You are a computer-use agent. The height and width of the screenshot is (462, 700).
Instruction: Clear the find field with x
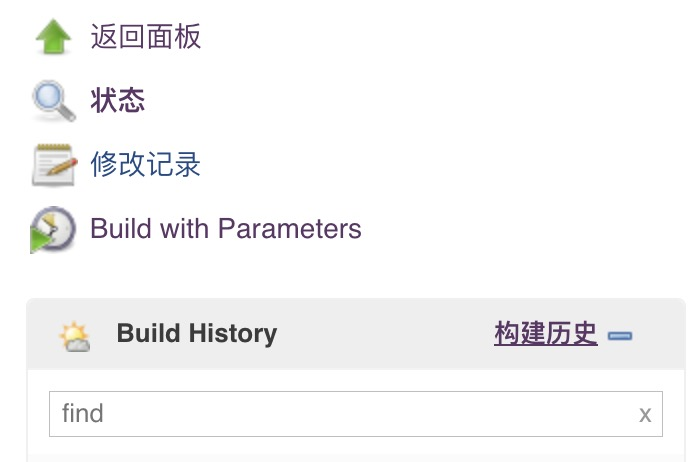645,415
